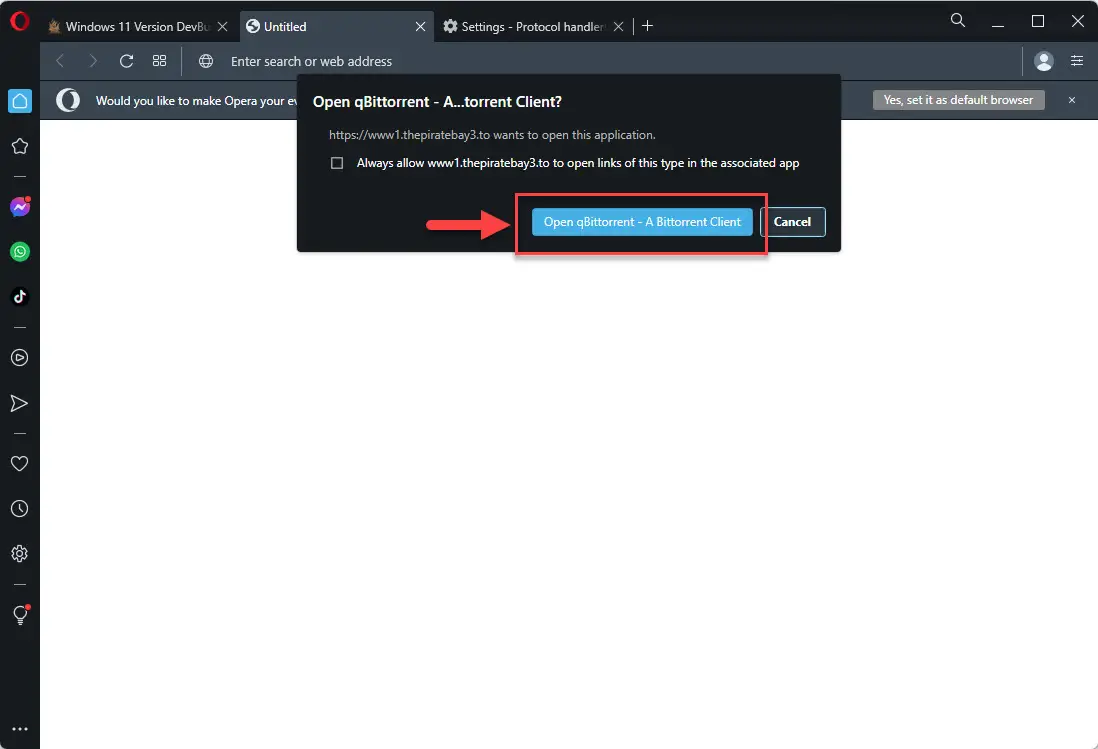
Task: Open the History clock icon
Action: point(20,509)
